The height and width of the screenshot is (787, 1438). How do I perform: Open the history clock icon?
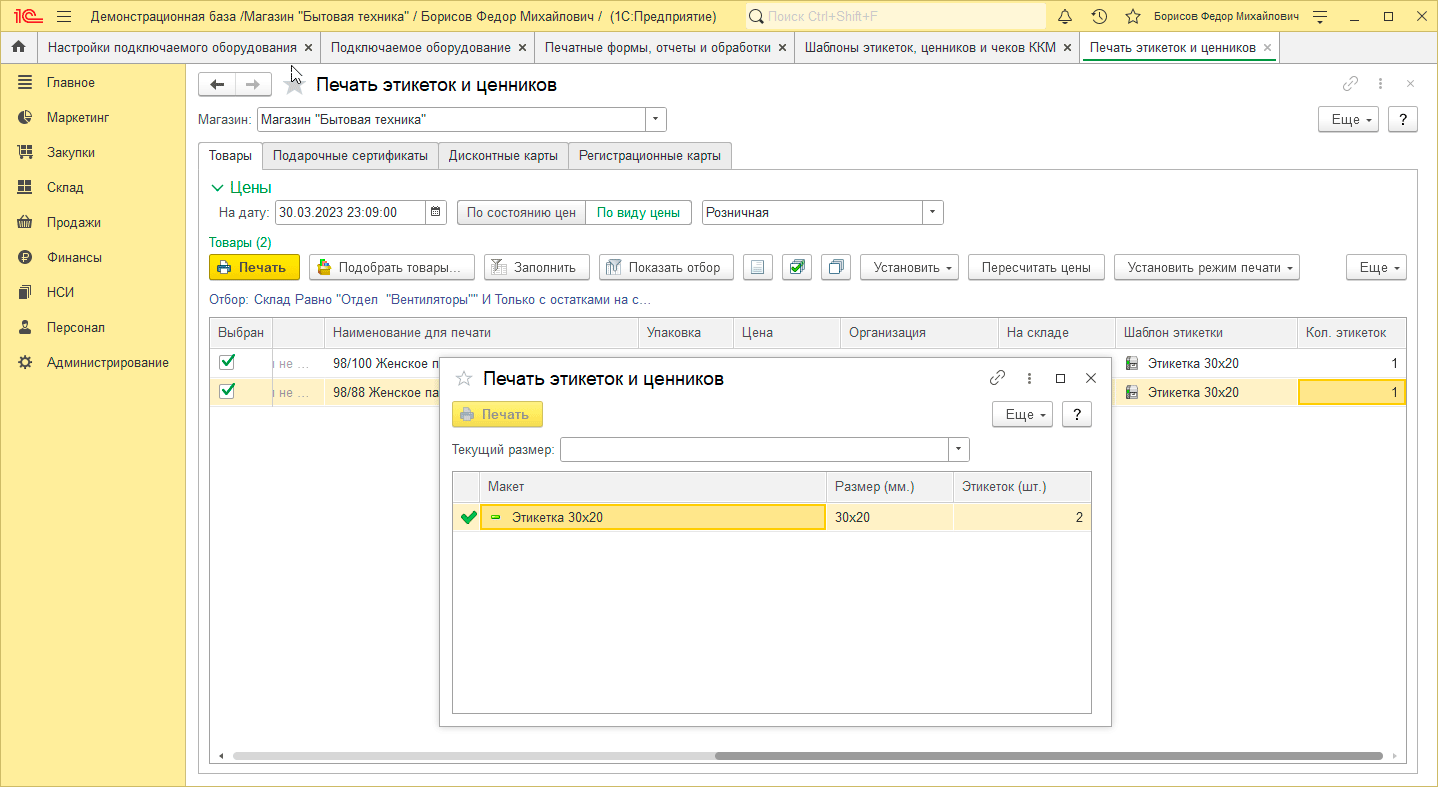1099,17
